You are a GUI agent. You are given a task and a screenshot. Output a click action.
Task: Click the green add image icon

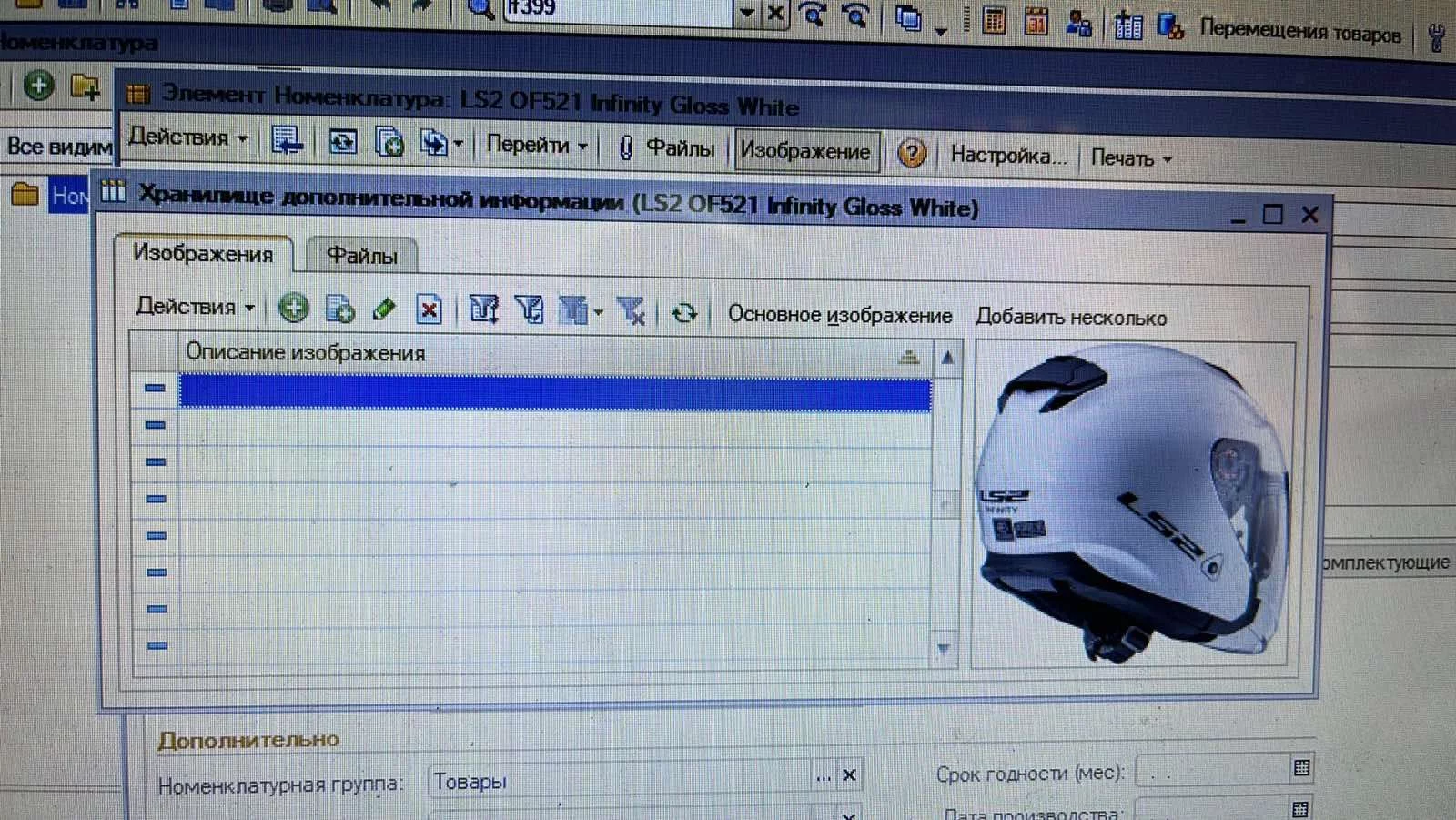293,309
